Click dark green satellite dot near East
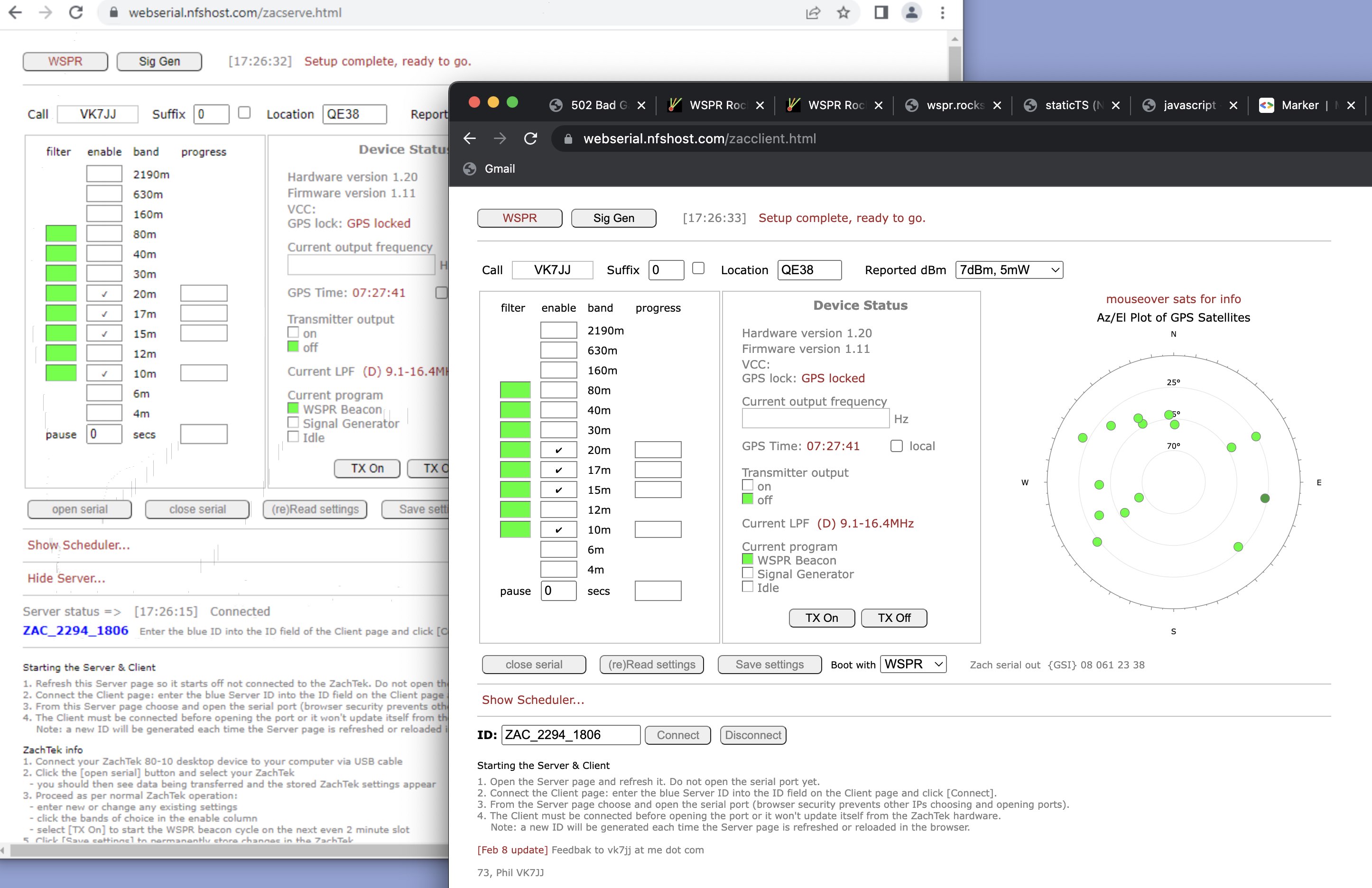The height and width of the screenshot is (888, 1372). coord(1265,499)
